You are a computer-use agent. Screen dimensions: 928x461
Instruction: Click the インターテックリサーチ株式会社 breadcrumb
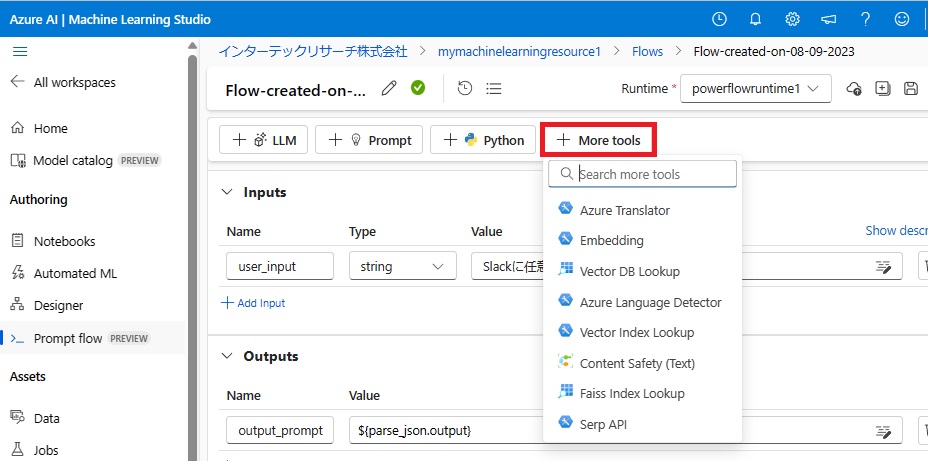[312, 51]
